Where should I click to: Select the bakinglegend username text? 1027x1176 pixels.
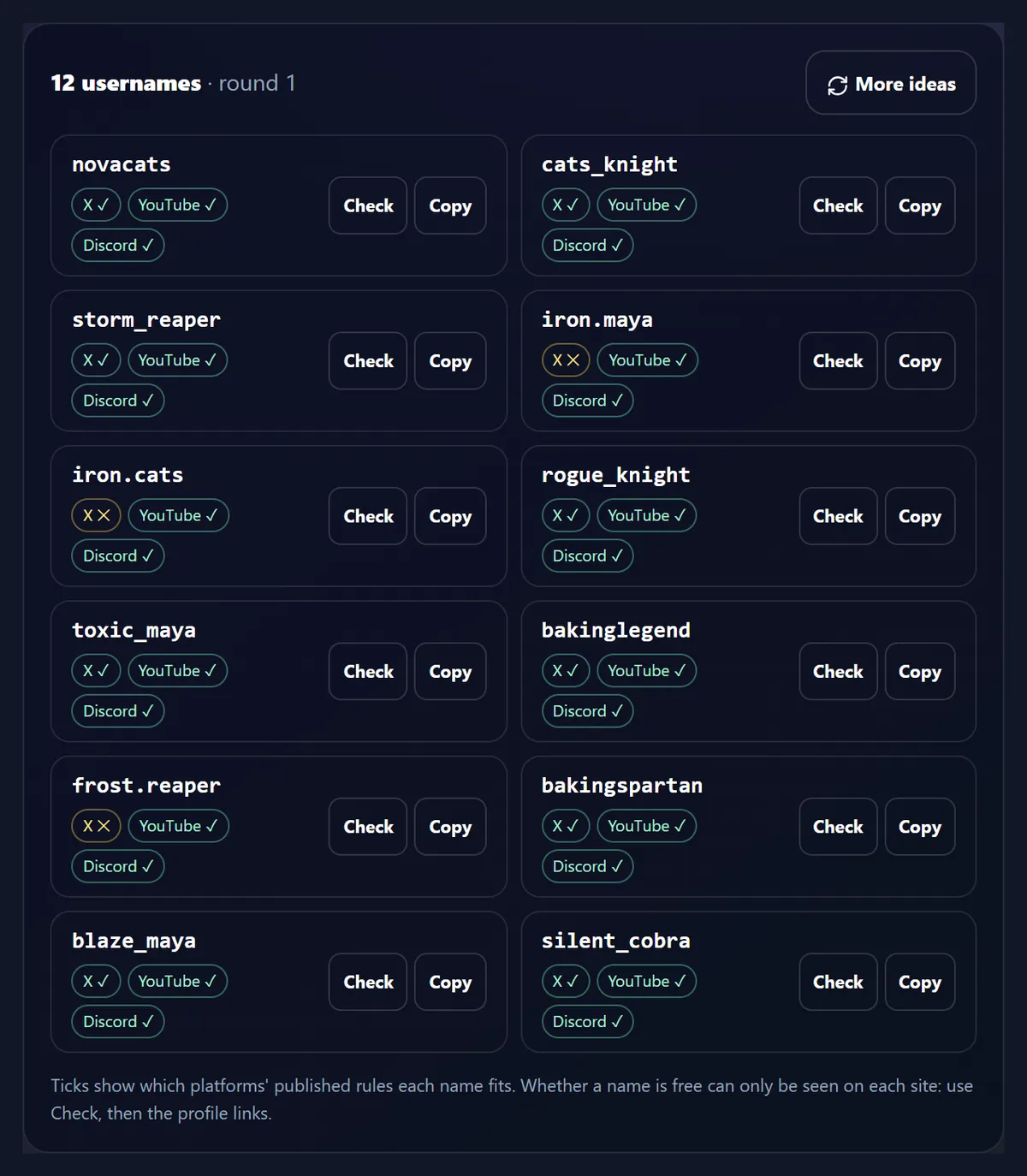pyautogui.click(x=616, y=631)
